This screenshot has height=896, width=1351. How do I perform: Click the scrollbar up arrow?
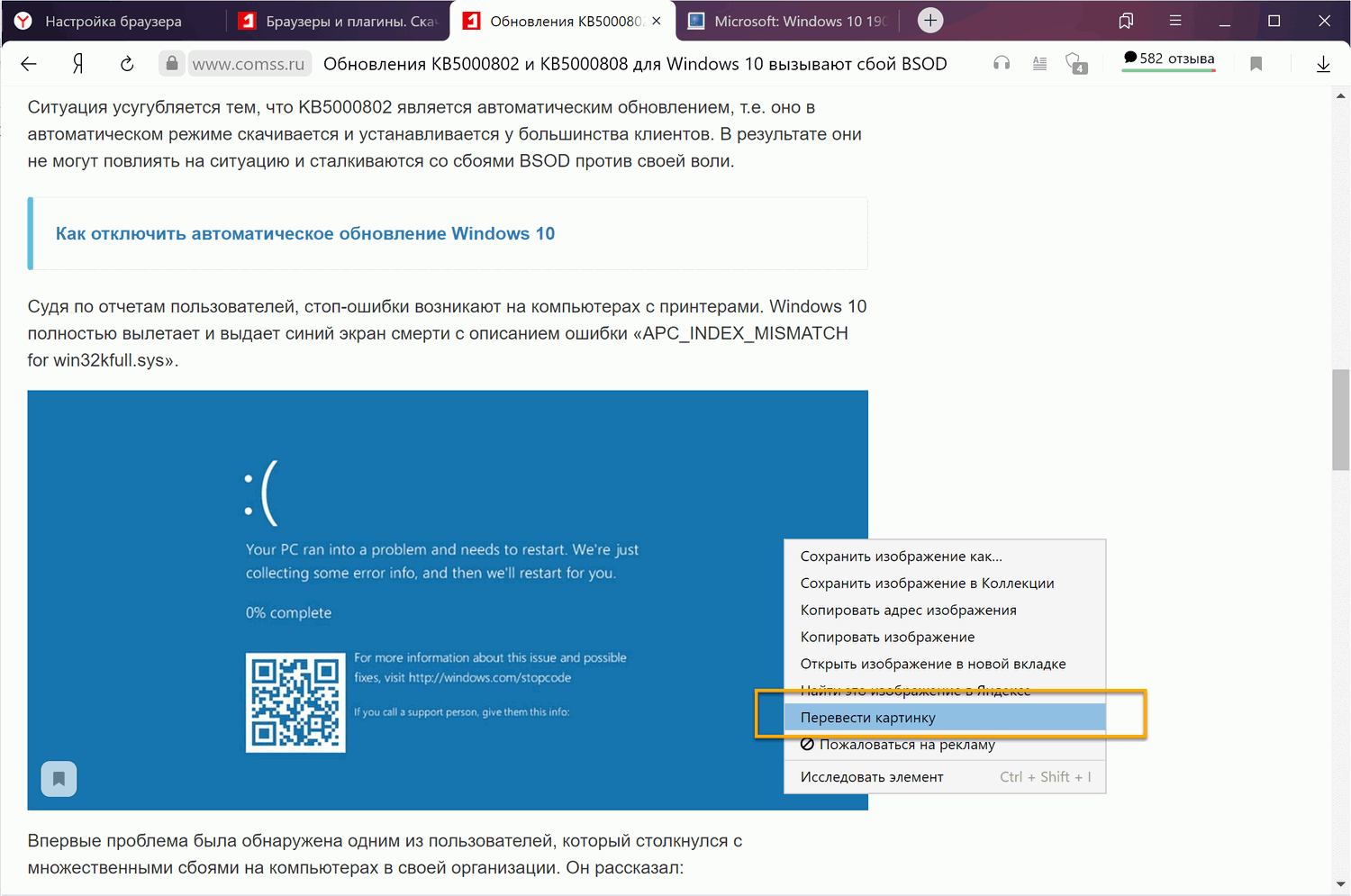(x=1341, y=95)
